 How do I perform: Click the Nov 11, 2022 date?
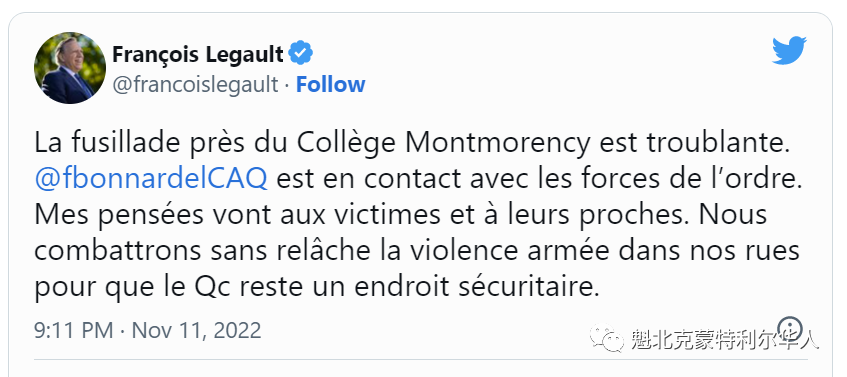(197, 330)
